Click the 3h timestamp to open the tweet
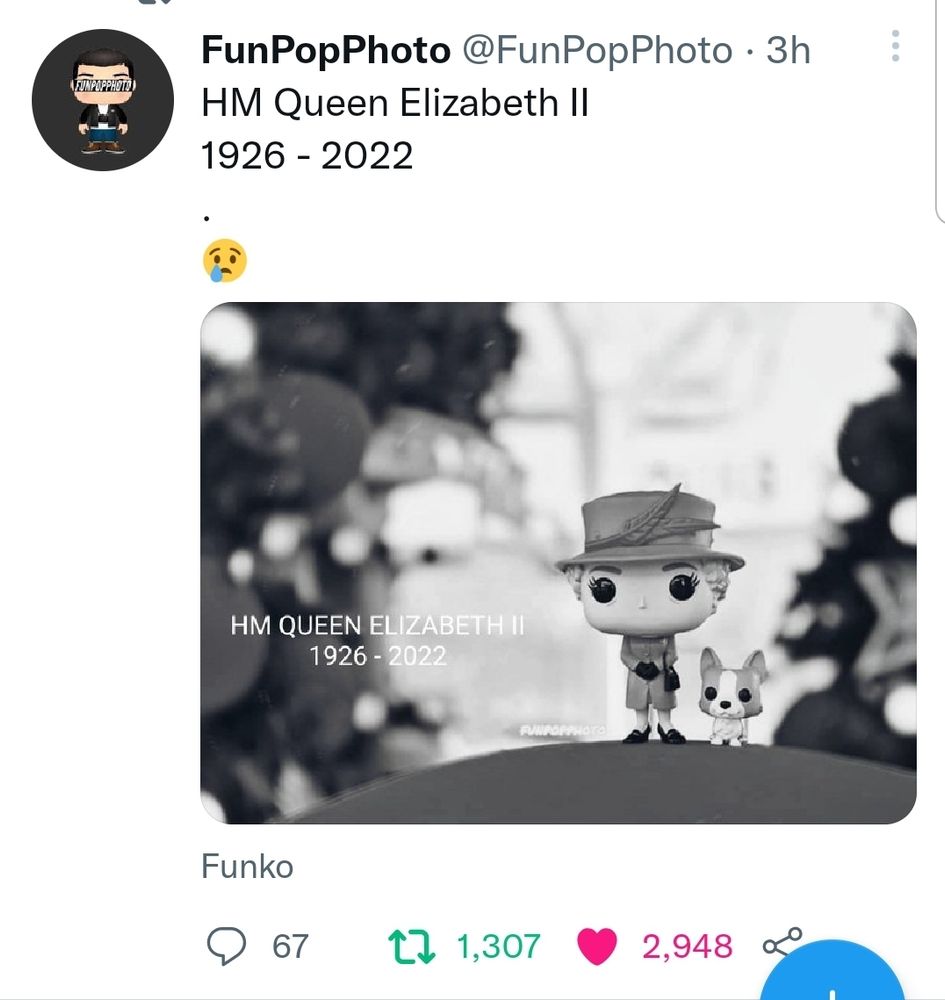This screenshot has height=1000, width=945. click(x=788, y=49)
